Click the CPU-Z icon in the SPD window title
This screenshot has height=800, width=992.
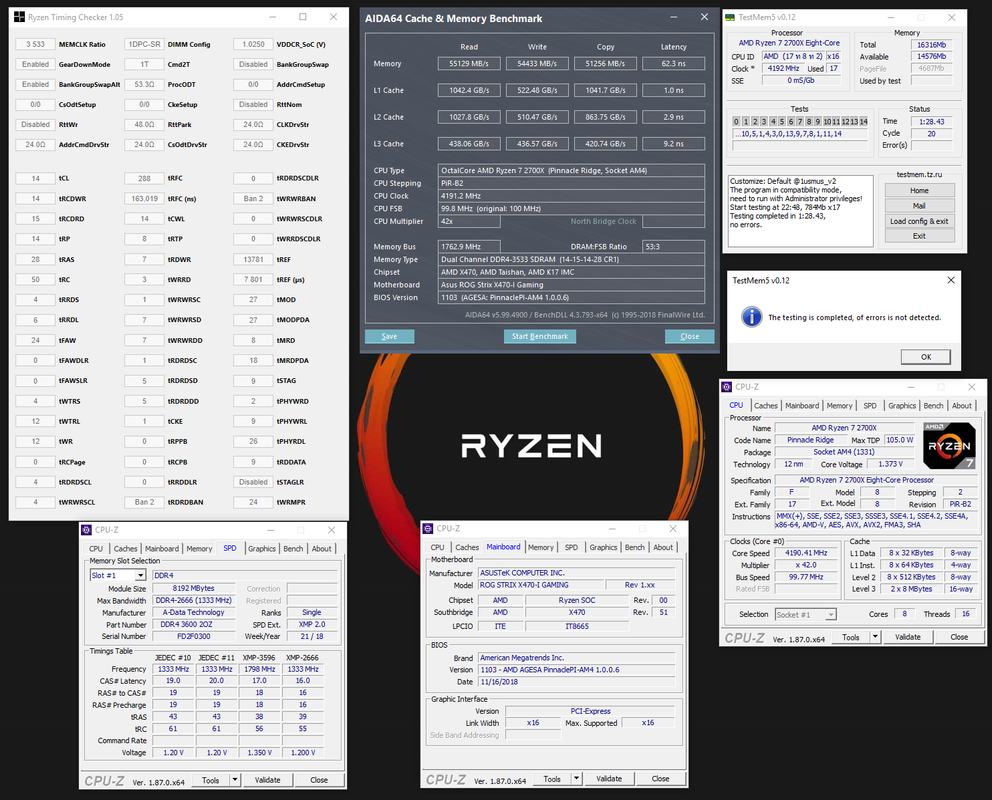87,530
